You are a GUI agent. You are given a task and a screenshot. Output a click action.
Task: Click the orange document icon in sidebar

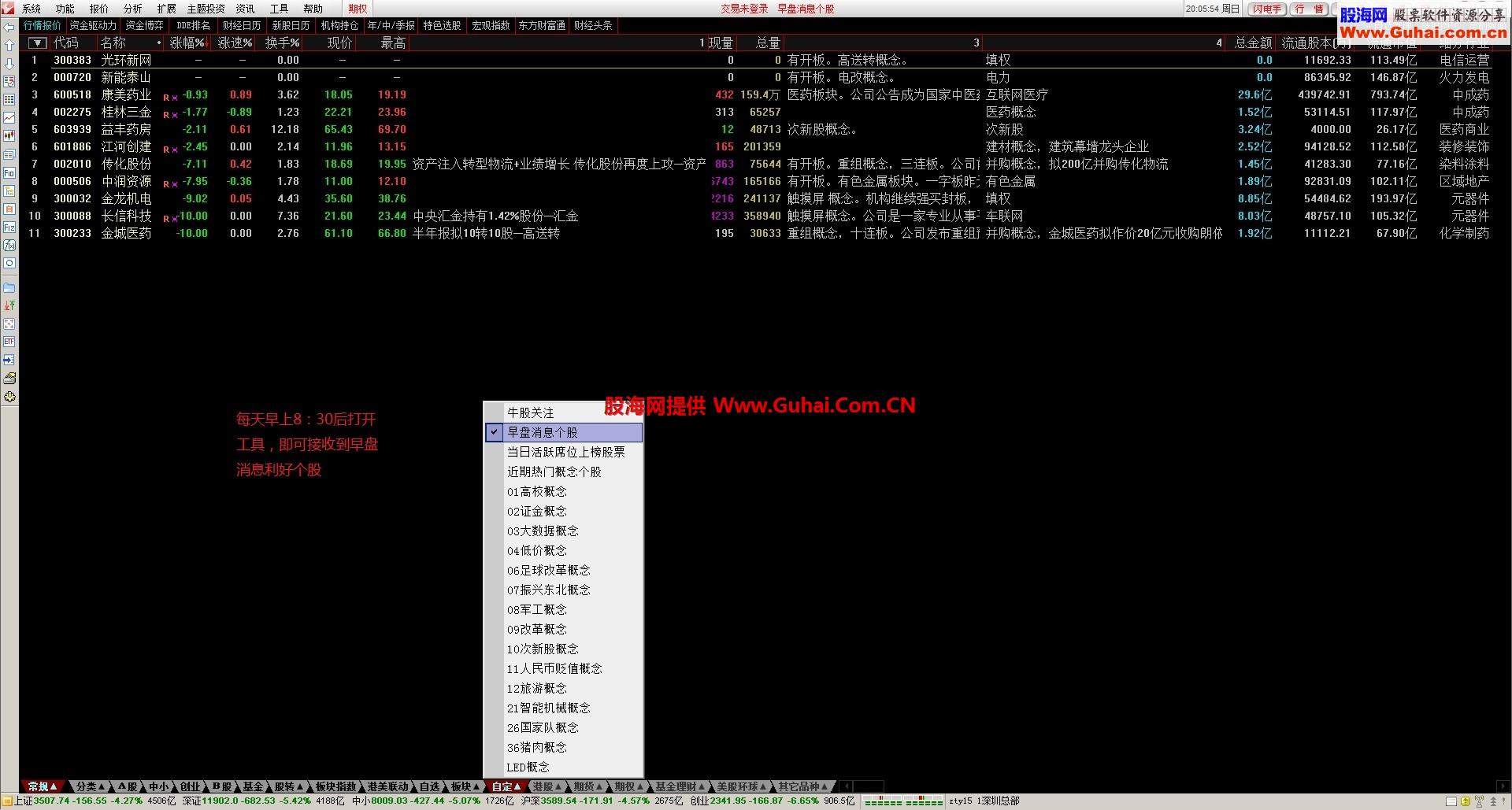coord(9,209)
